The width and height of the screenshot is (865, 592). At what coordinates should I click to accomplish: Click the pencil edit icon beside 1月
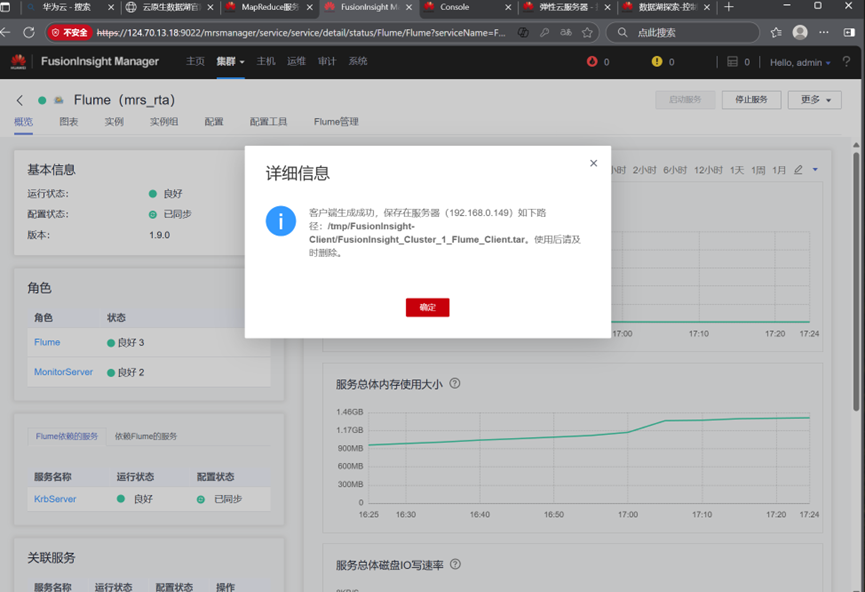[x=798, y=170]
